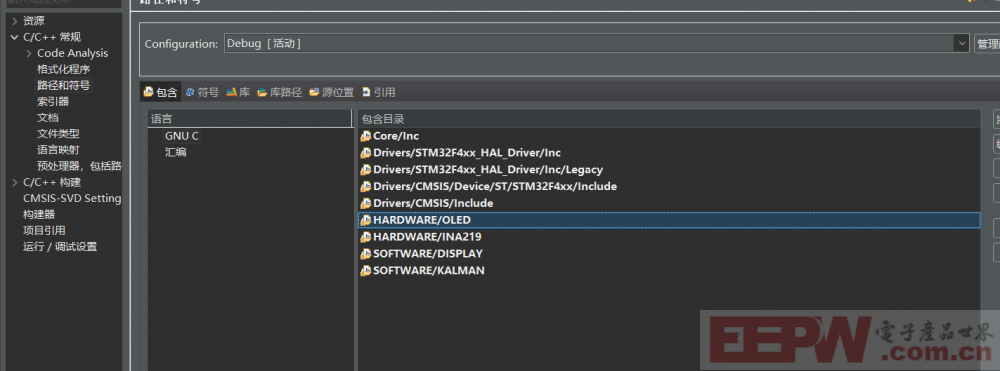Click the folder icon beside HARDWARE/OLED
This screenshot has width=1000, height=371.
[365, 220]
